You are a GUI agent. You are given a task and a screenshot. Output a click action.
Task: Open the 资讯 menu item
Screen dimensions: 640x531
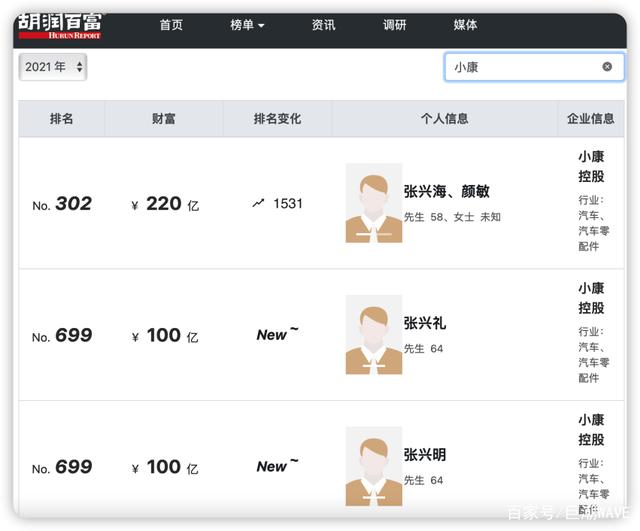[x=324, y=25]
